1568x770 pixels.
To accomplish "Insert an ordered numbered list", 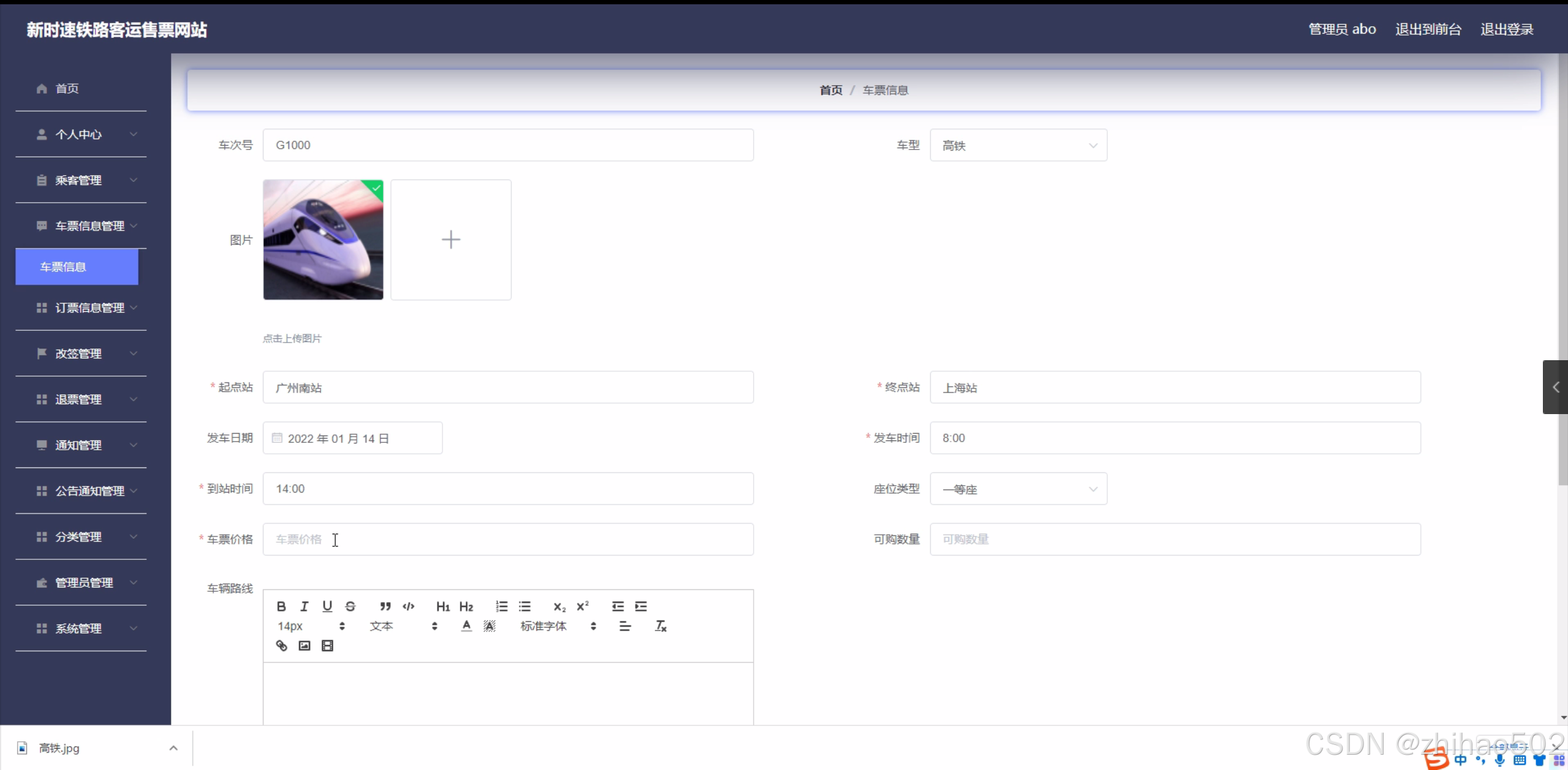I will [502, 606].
